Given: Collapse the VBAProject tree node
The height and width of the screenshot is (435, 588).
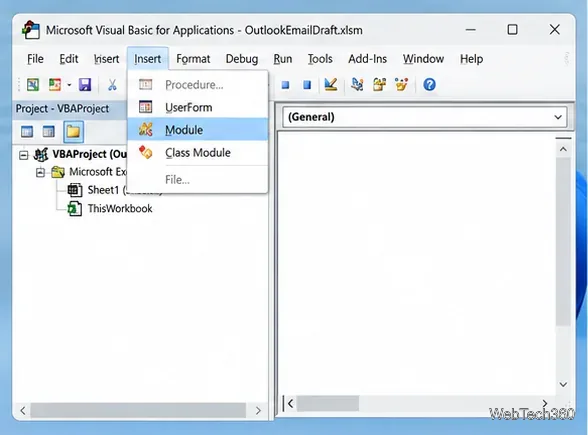Looking at the screenshot, I should (x=24, y=155).
